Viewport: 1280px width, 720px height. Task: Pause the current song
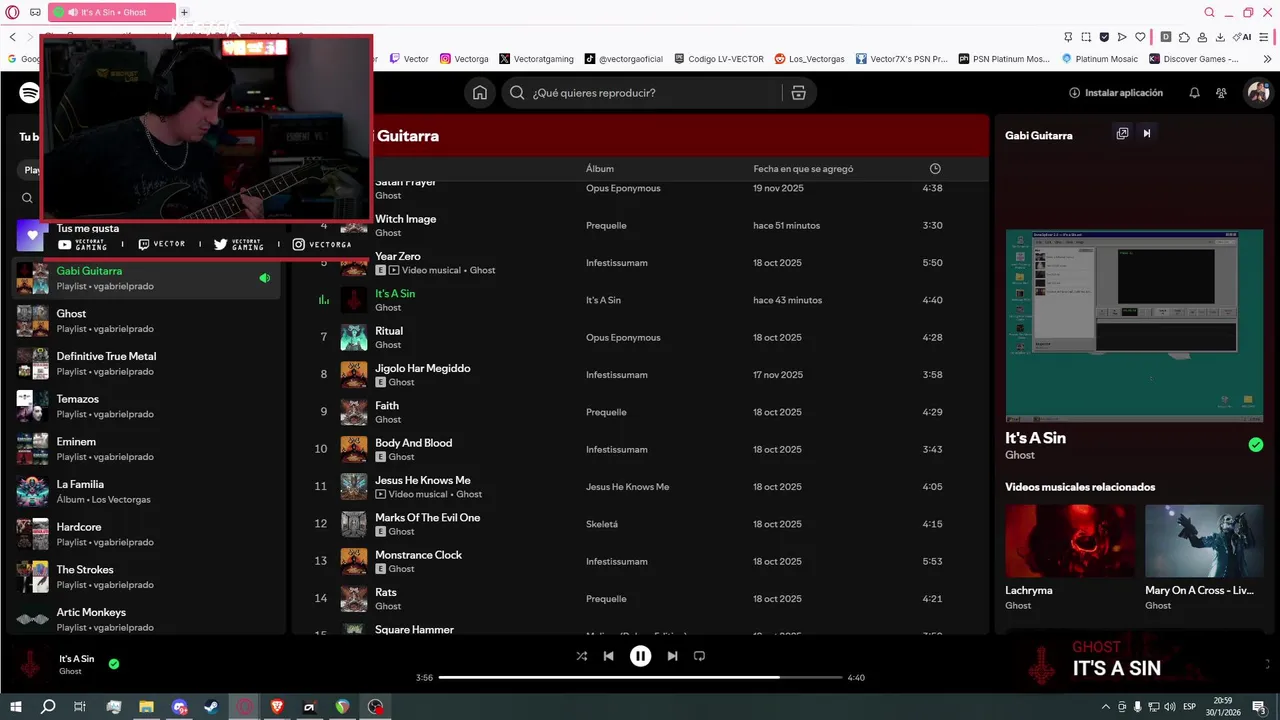pyautogui.click(x=640, y=656)
